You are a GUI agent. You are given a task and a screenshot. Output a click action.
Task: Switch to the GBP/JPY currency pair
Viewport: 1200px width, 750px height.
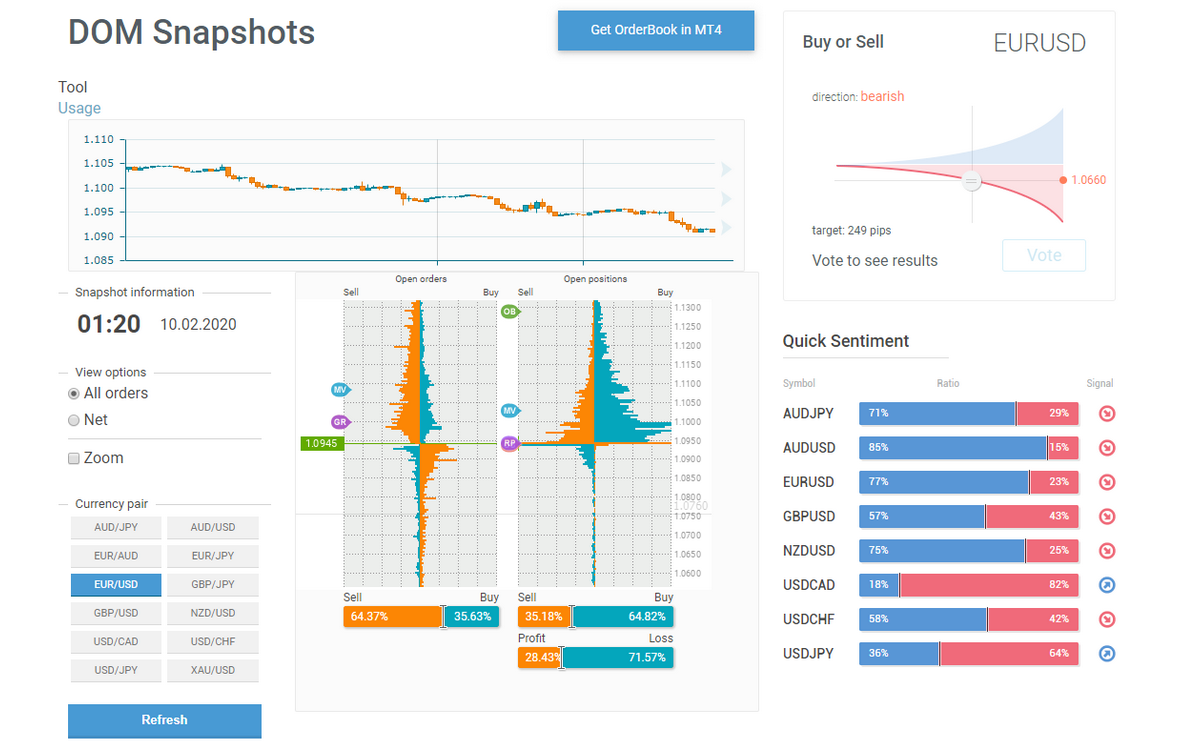tap(212, 584)
